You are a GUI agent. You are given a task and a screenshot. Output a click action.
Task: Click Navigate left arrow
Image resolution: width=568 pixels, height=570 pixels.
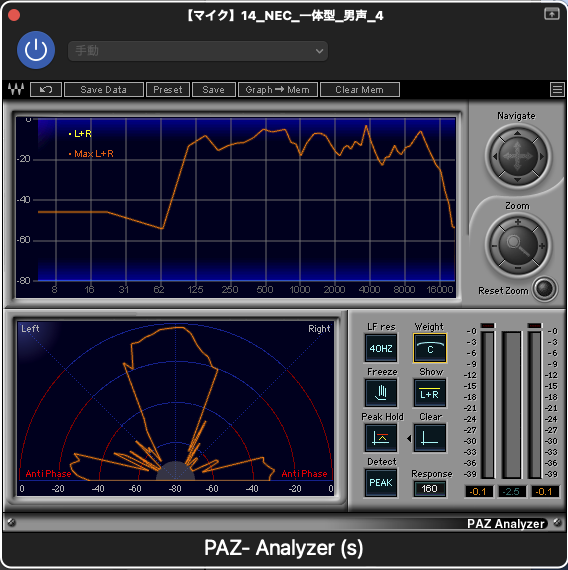(x=495, y=156)
